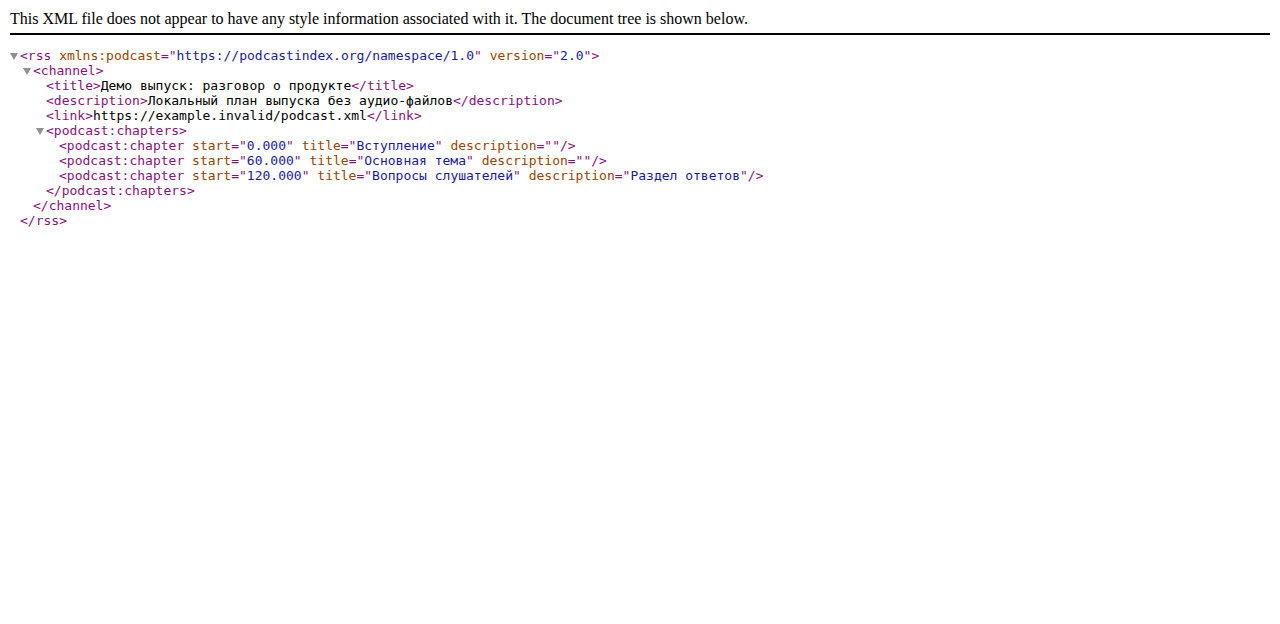Click the description text 'Локальный план выпуска без аудио-файлов'

300,101
